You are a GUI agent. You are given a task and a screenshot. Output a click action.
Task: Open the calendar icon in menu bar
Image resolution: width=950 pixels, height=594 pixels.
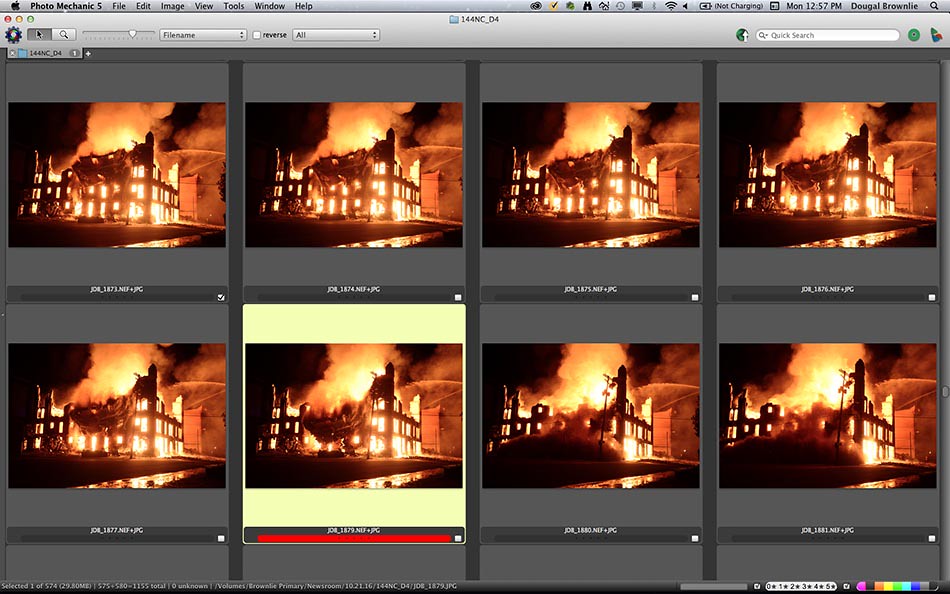click(774, 6)
